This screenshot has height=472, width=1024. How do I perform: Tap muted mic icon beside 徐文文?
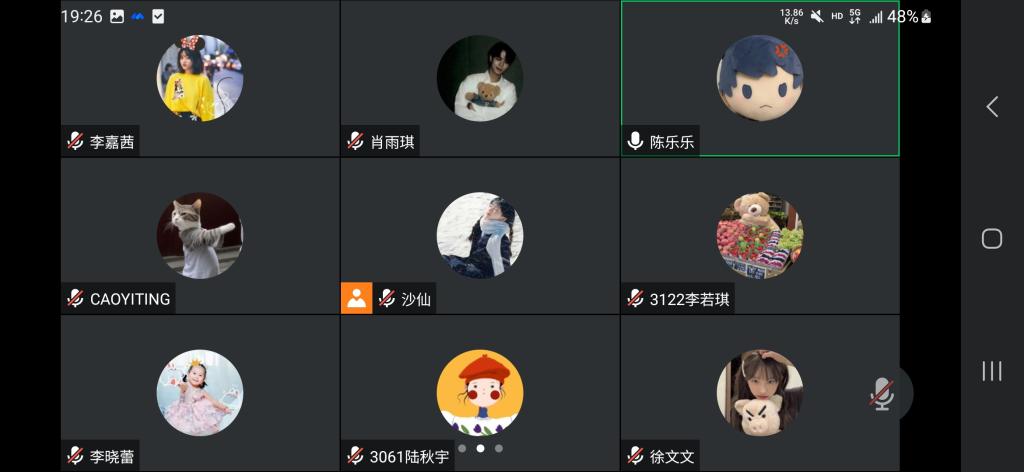[x=635, y=456]
